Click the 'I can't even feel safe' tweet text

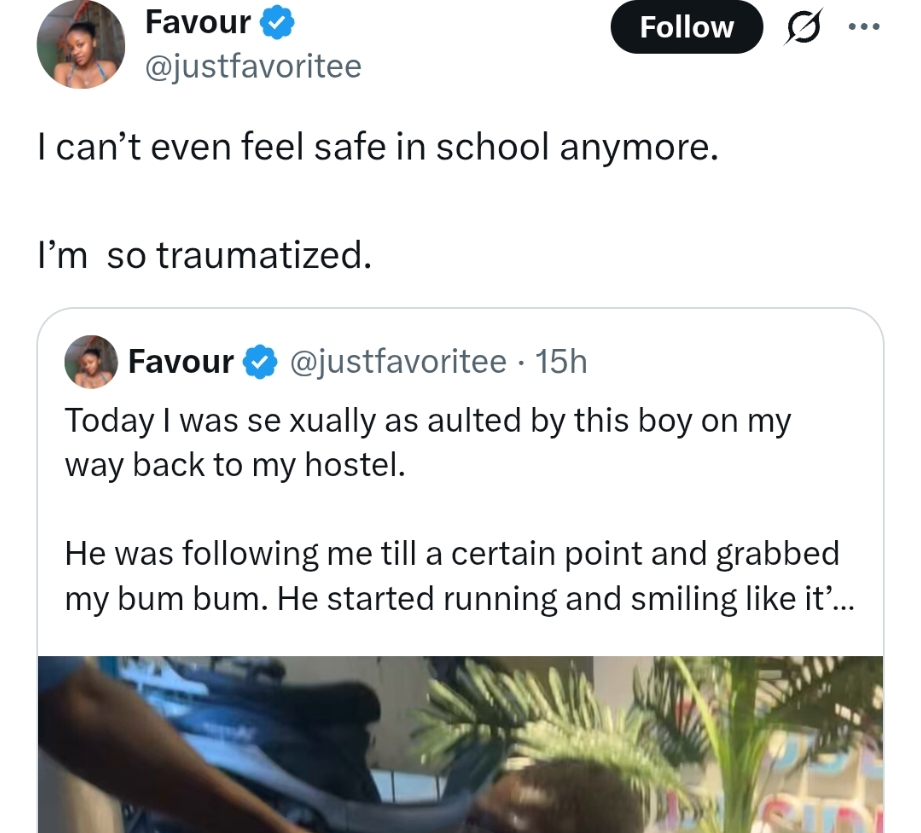(x=378, y=147)
